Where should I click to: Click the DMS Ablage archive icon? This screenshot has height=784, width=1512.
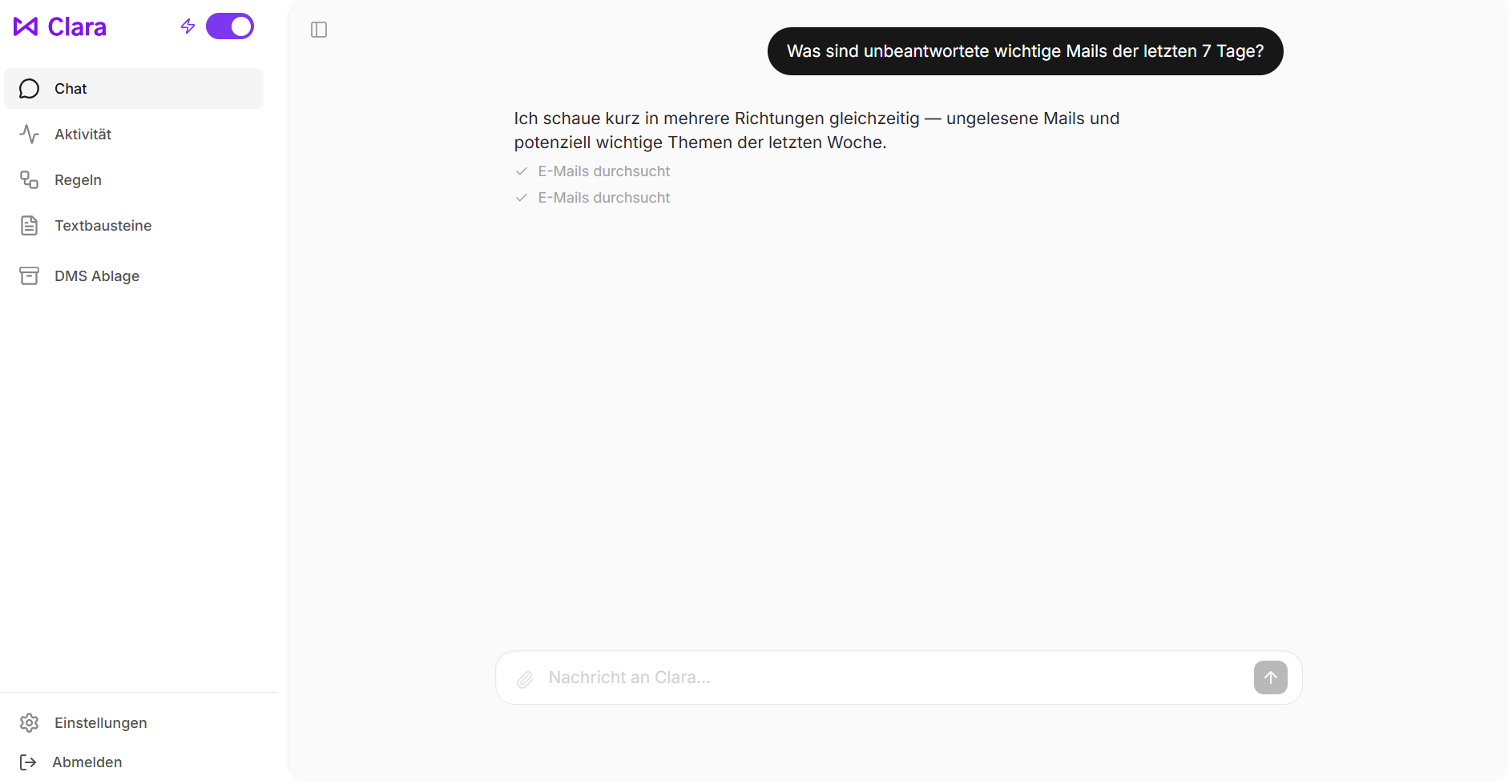(x=29, y=276)
